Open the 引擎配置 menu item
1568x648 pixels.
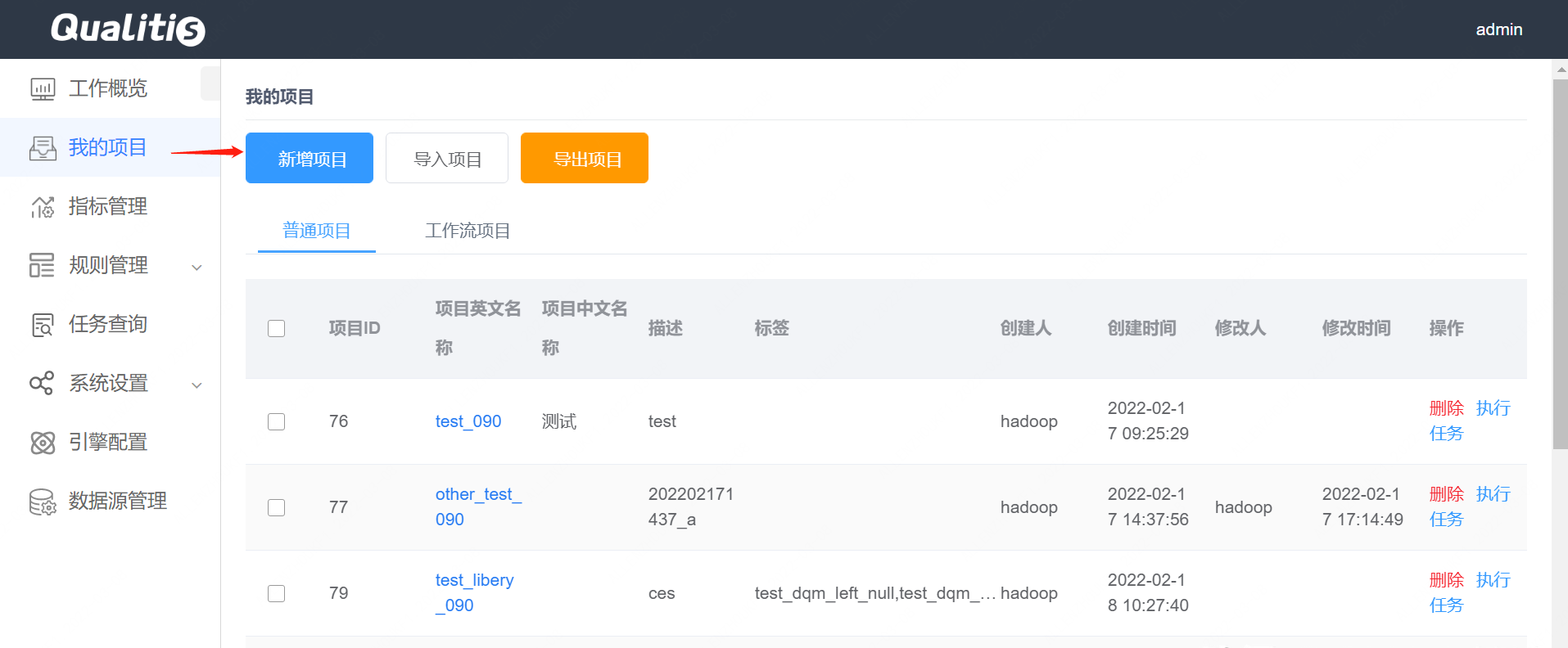pos(110,442)
